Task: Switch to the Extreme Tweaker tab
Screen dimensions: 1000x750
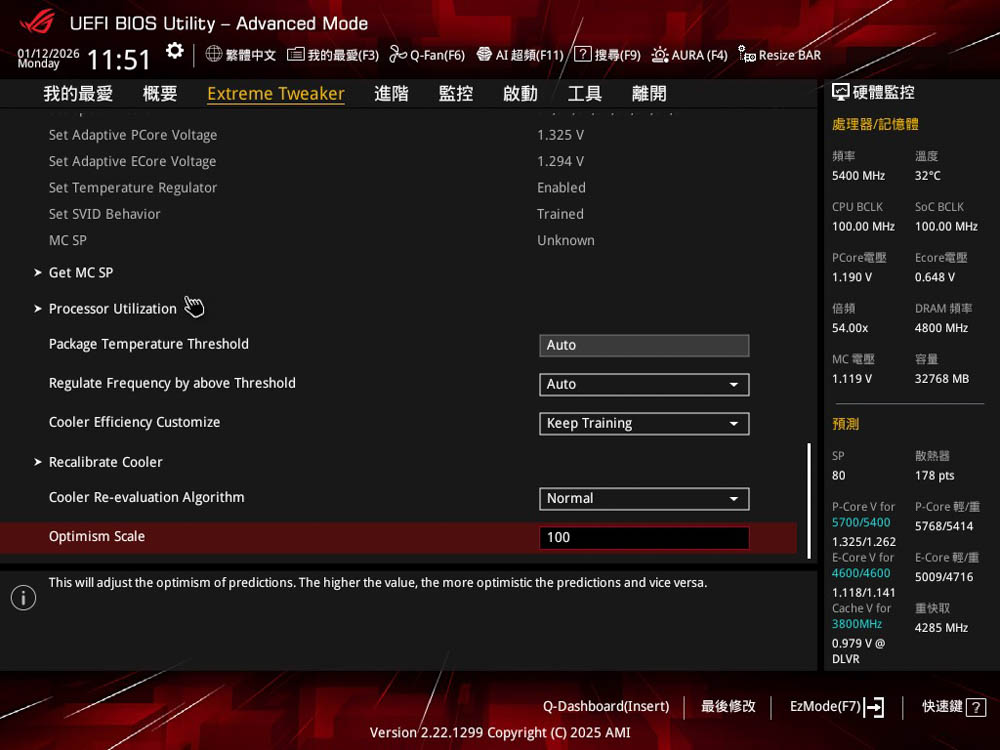Action: tap(276, 94)
